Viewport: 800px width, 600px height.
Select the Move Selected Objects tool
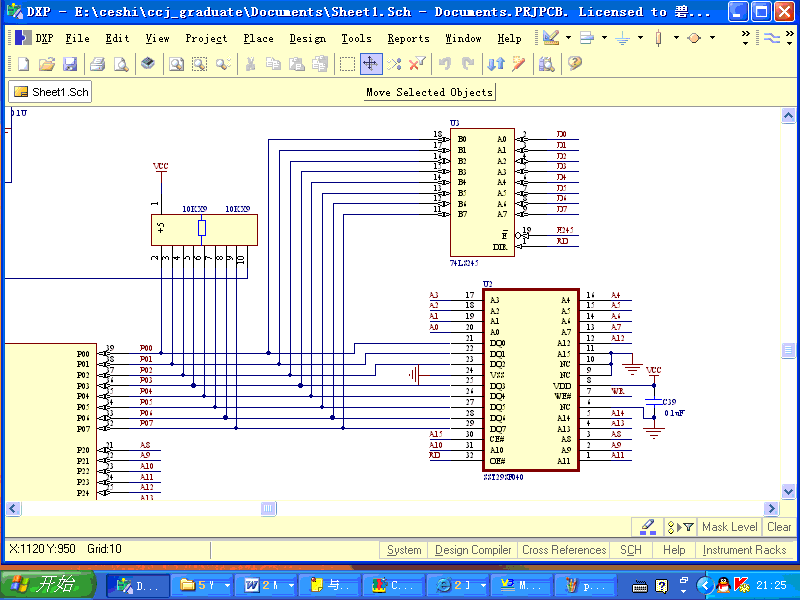pos(370,64)
